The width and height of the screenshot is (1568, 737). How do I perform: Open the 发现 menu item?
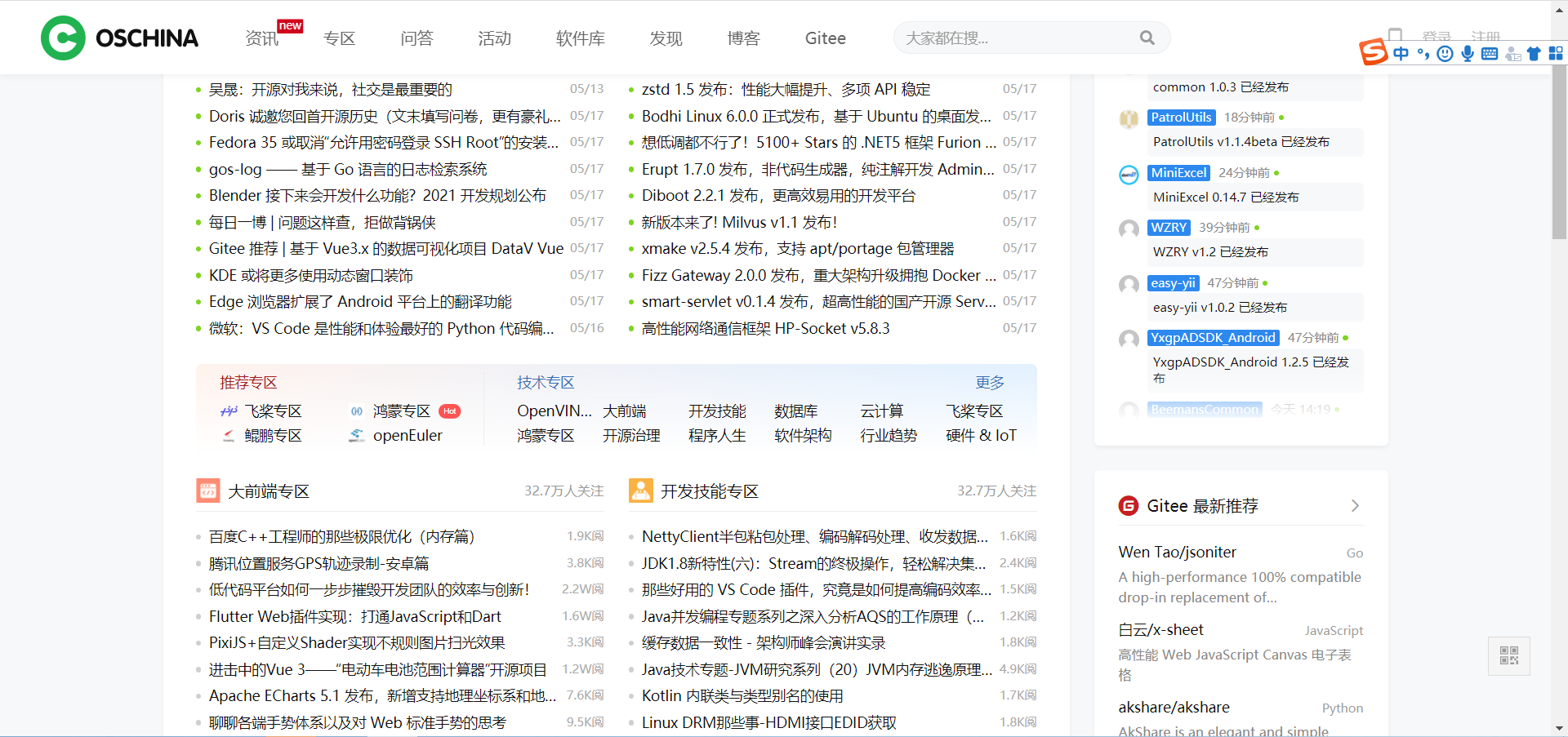666,38
